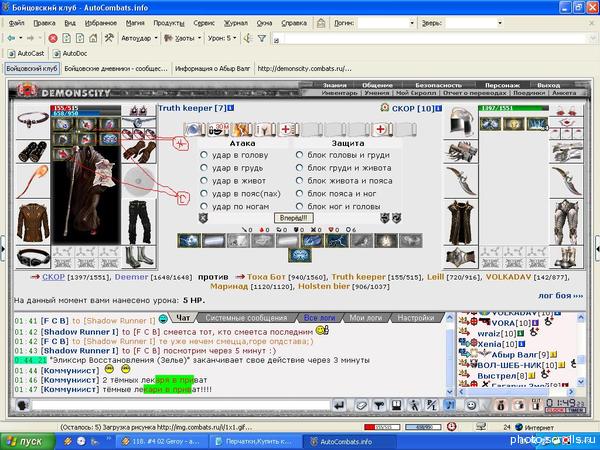Activate the blue snowflake ability icon below the skill row
This screenshot has width=600, height=450.
coord(300,255)
